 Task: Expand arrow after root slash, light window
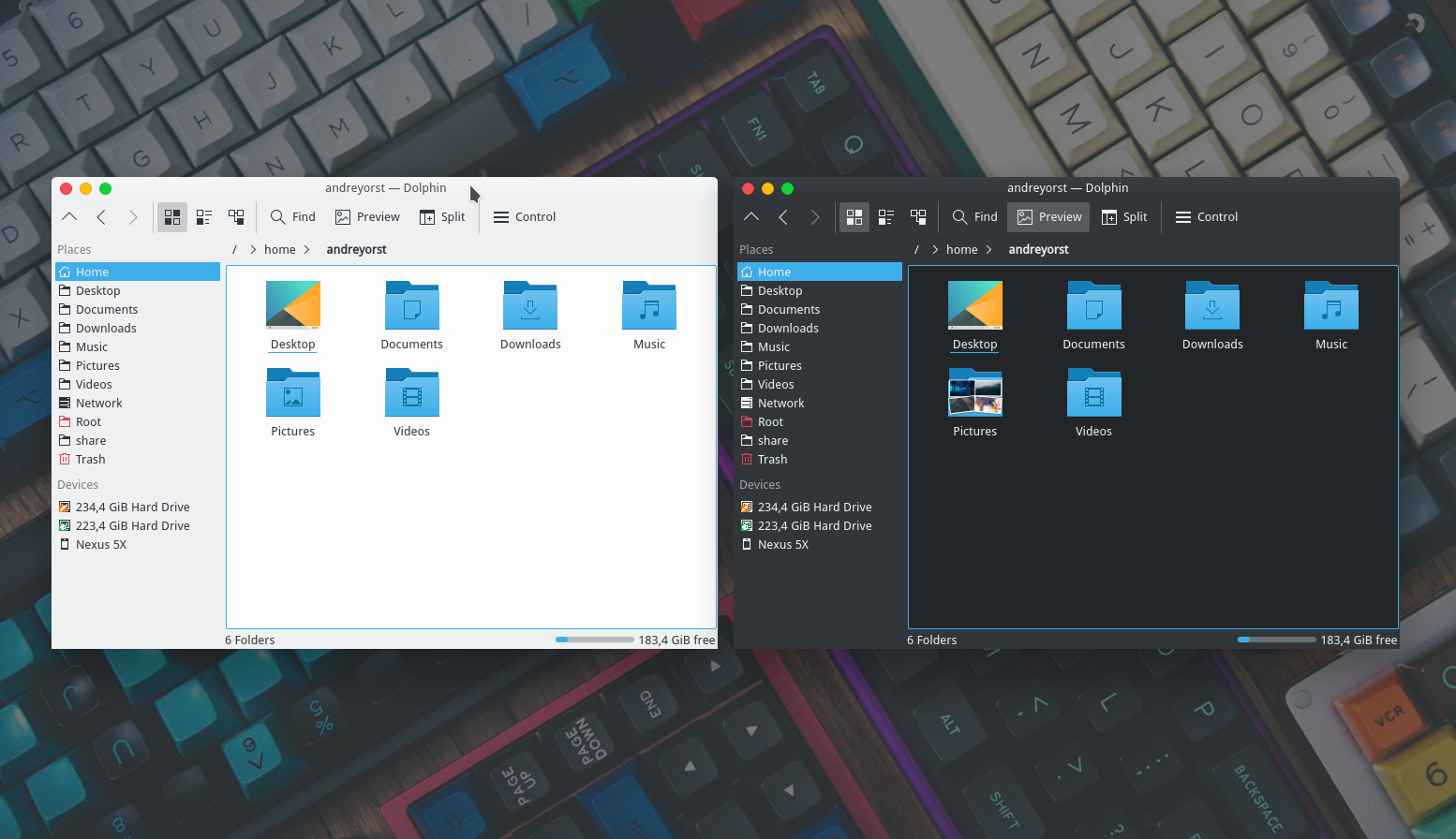click(x=253, y=249)
